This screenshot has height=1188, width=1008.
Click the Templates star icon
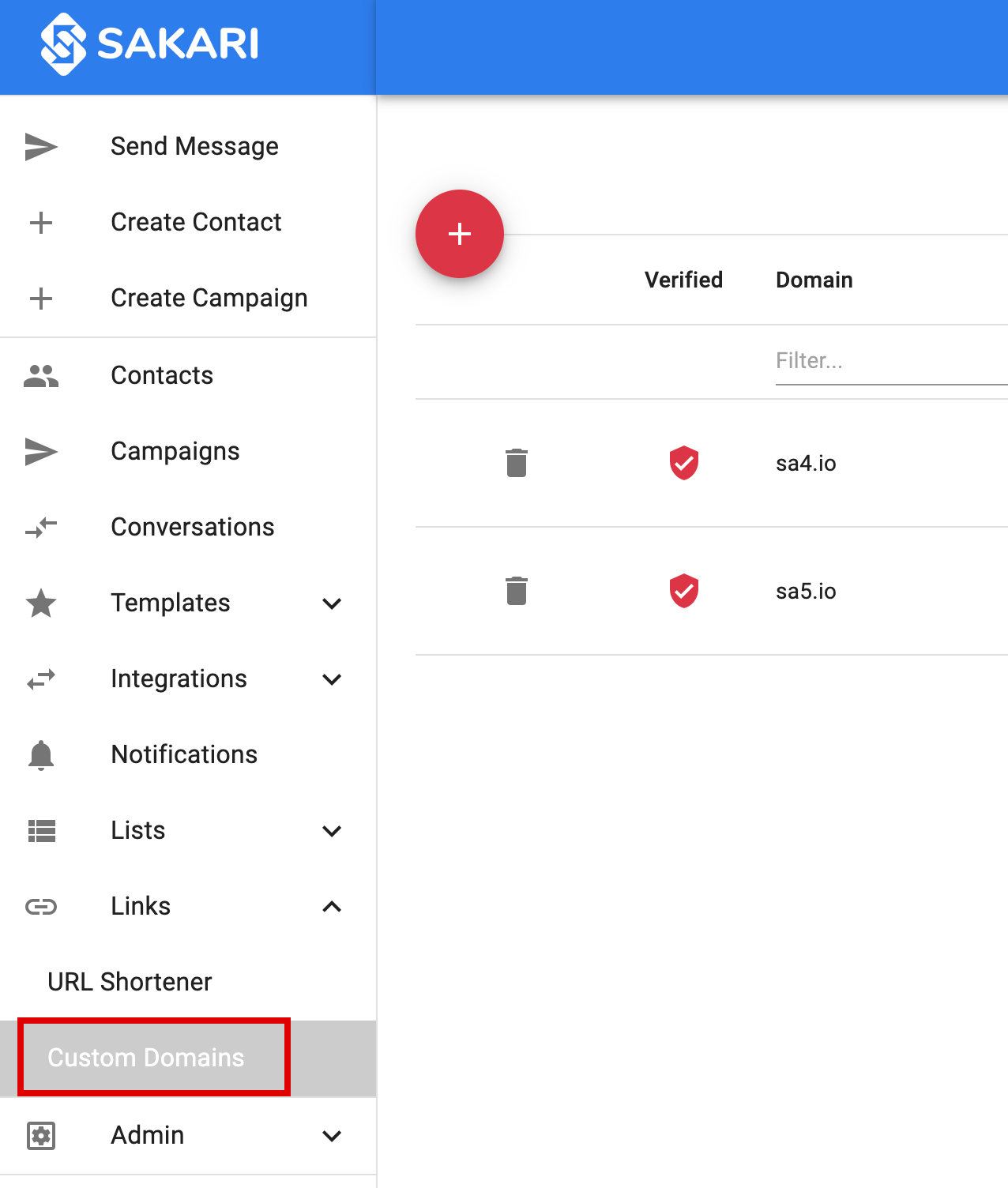[41, 603]
